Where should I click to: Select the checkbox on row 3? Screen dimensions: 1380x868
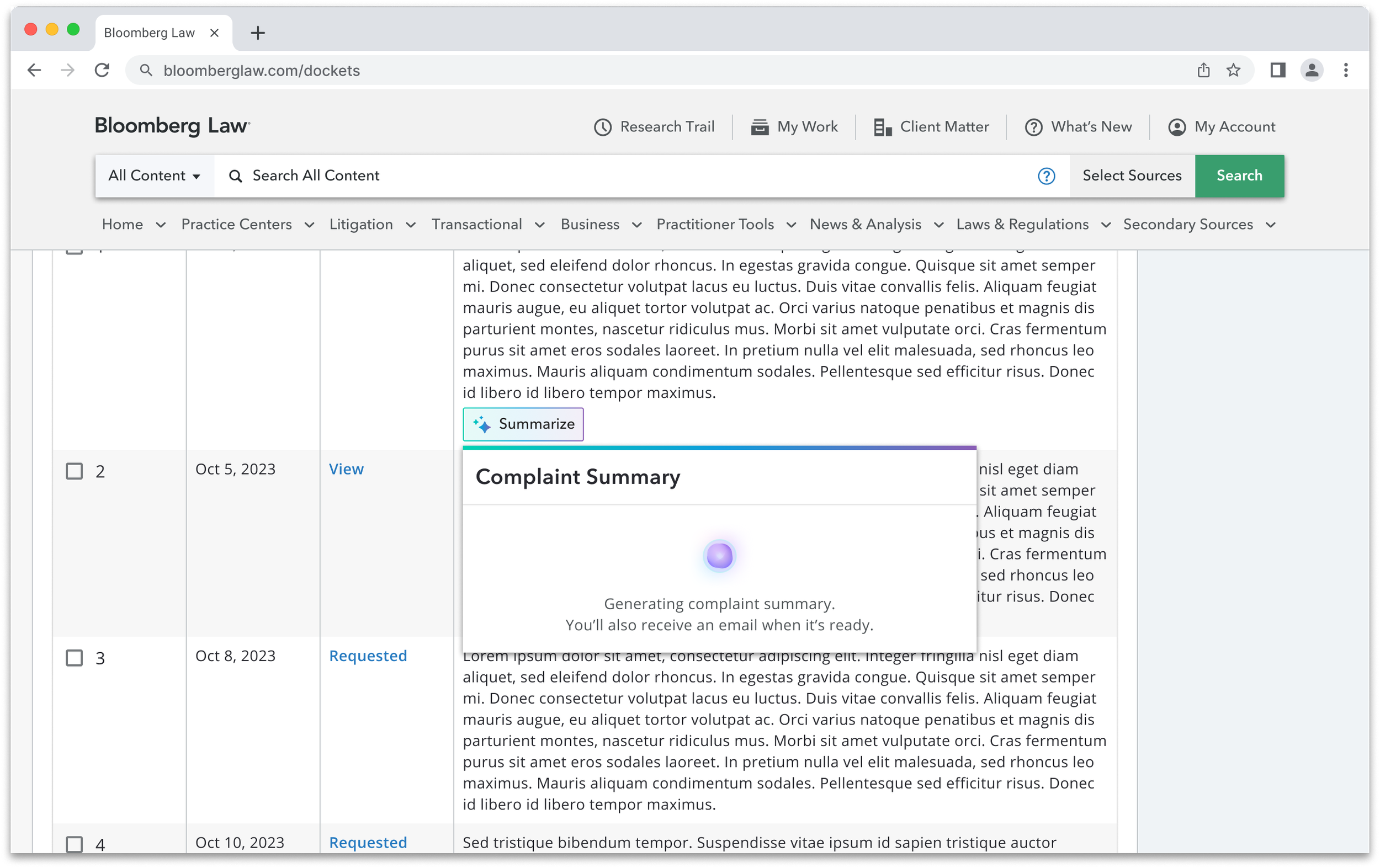74,658
